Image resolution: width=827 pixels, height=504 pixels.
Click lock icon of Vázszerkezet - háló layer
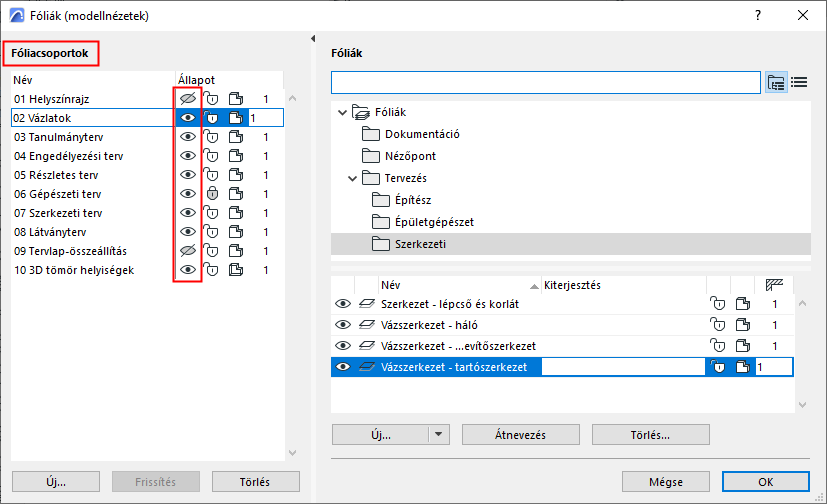(x=715, y=325)
